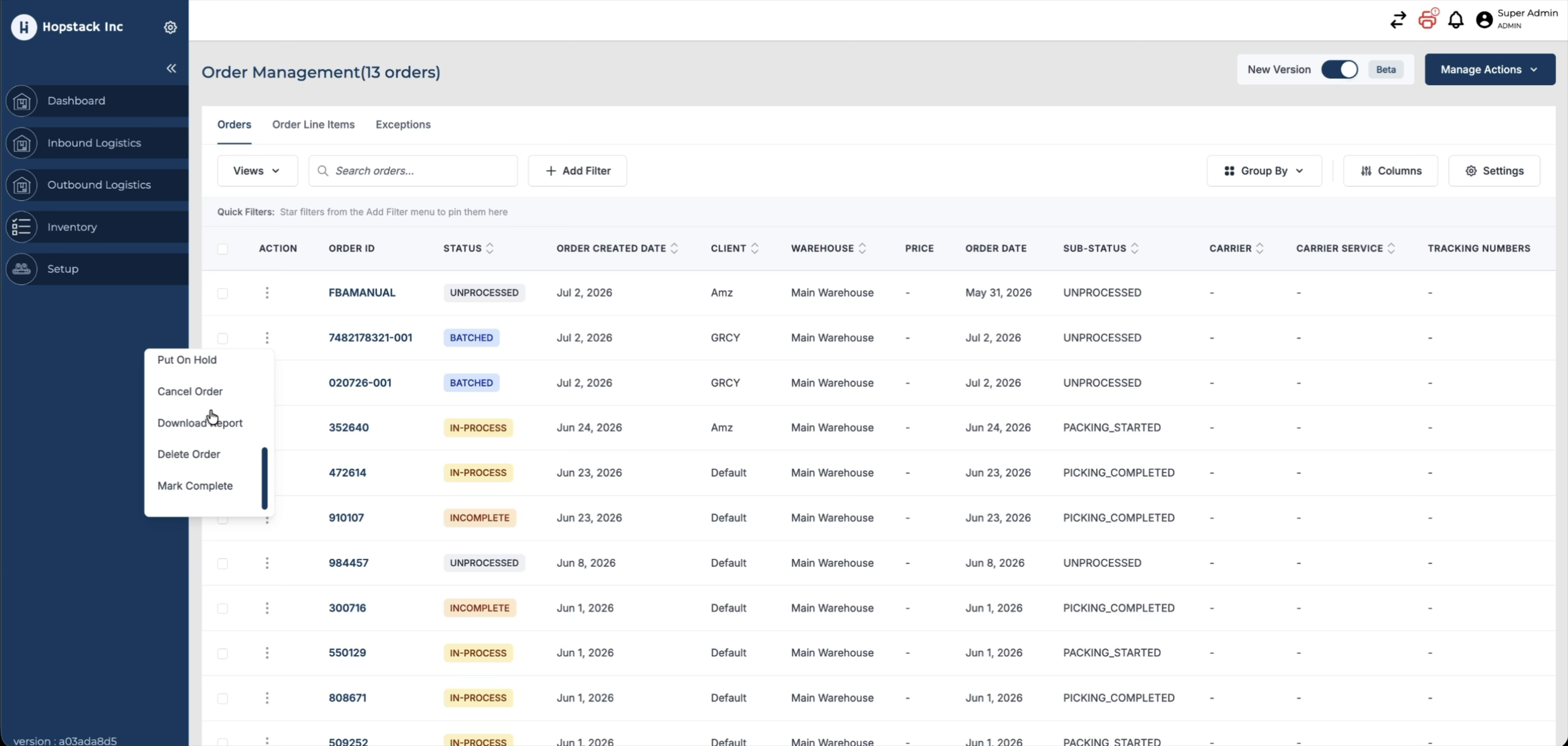
Task: Open the printer icon with alert badge
Action: coord(1428,19)
